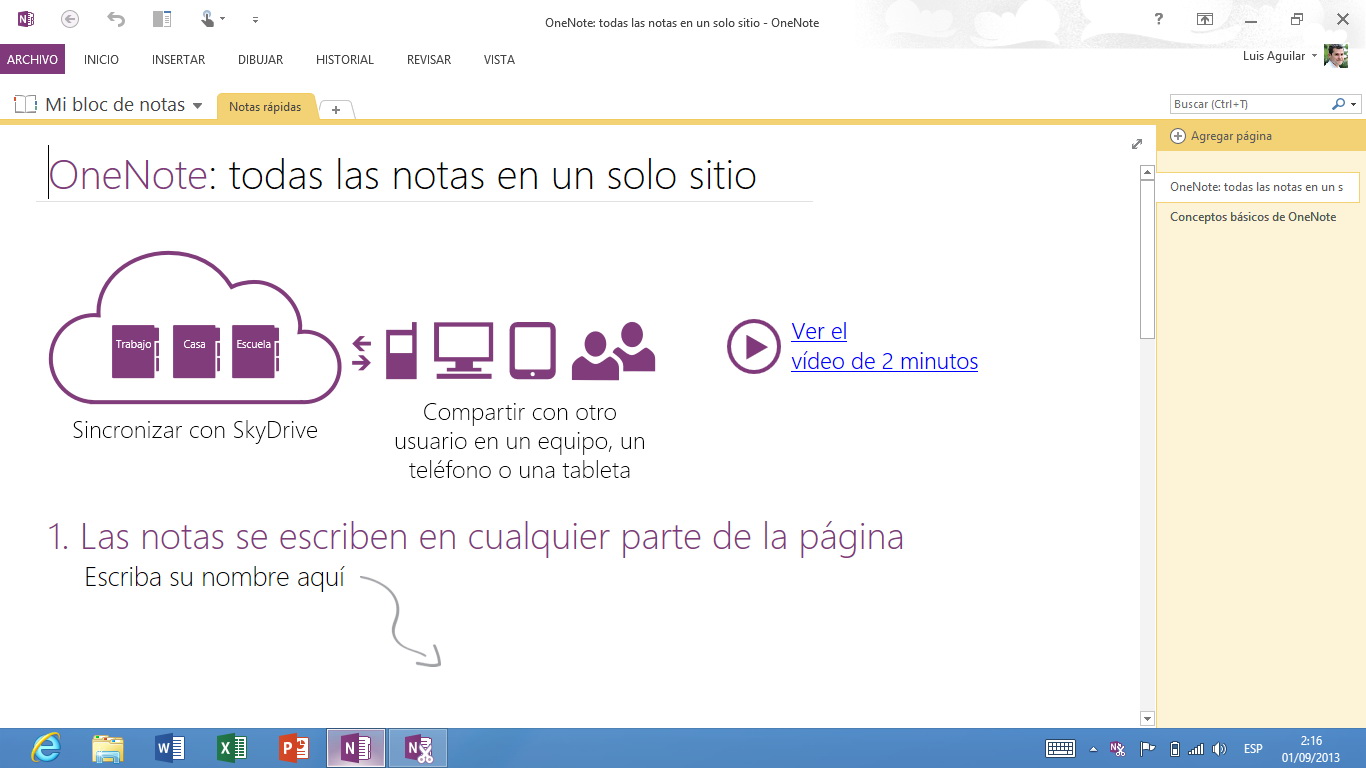Open the INSERTAR ribbon tab
1366x768 pixels.
[178, 60]
